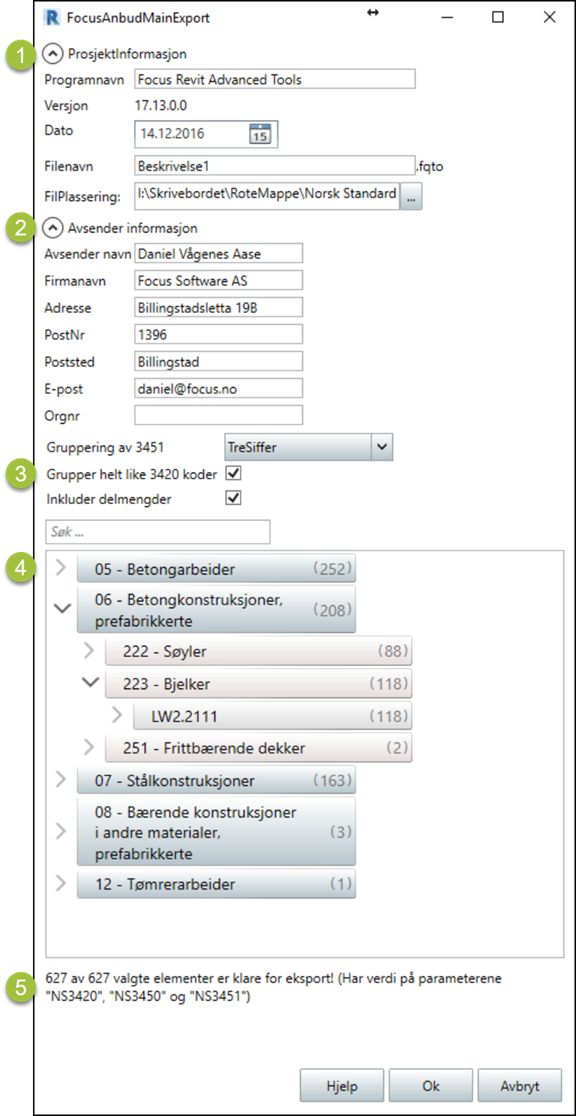
Task: Collapse the 223 - Bjelker item
Action: pyautogui.click(x=90, y=682)
